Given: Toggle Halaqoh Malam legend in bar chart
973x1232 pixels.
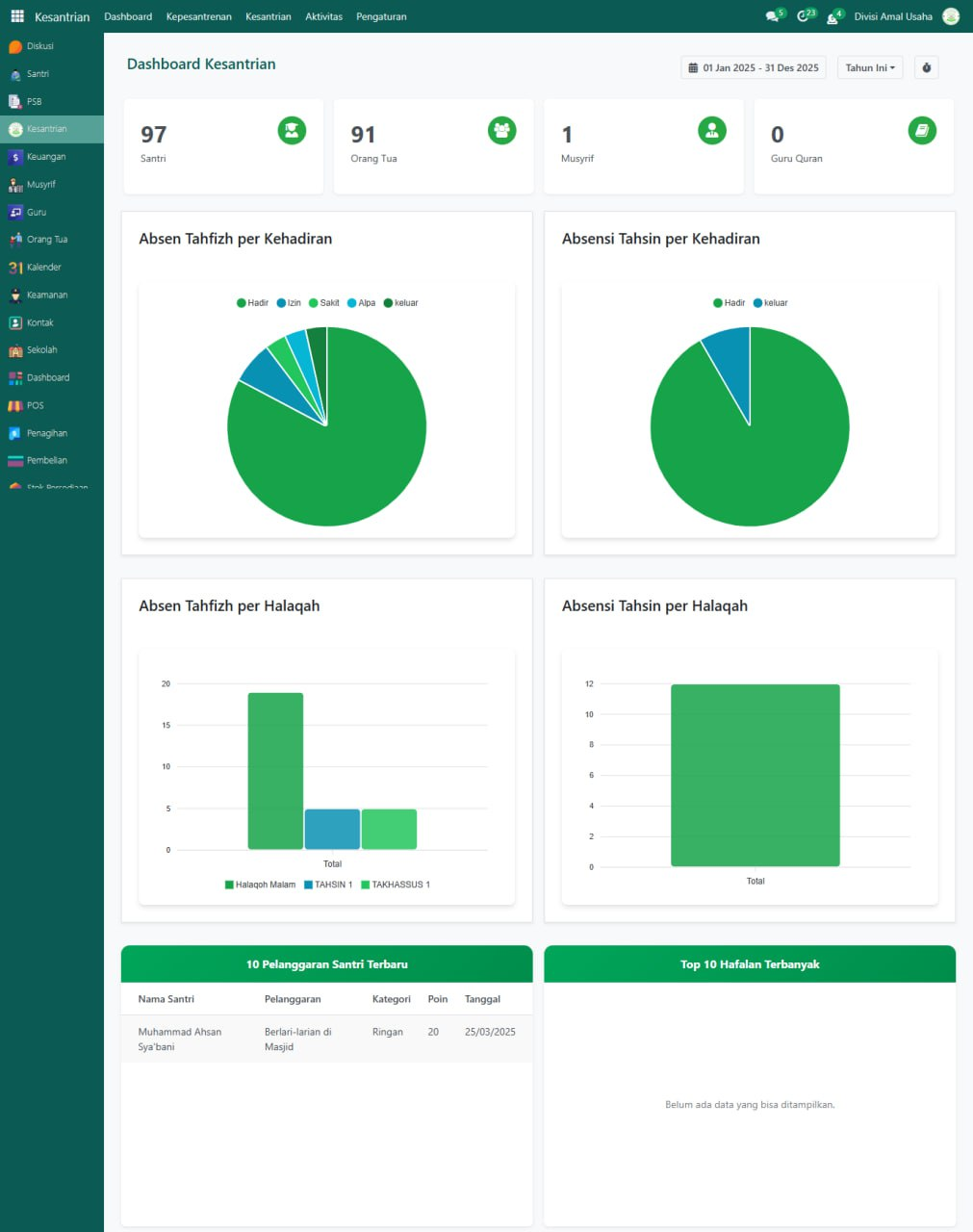Looking at the screenshot, I should [x=260, y=885].
